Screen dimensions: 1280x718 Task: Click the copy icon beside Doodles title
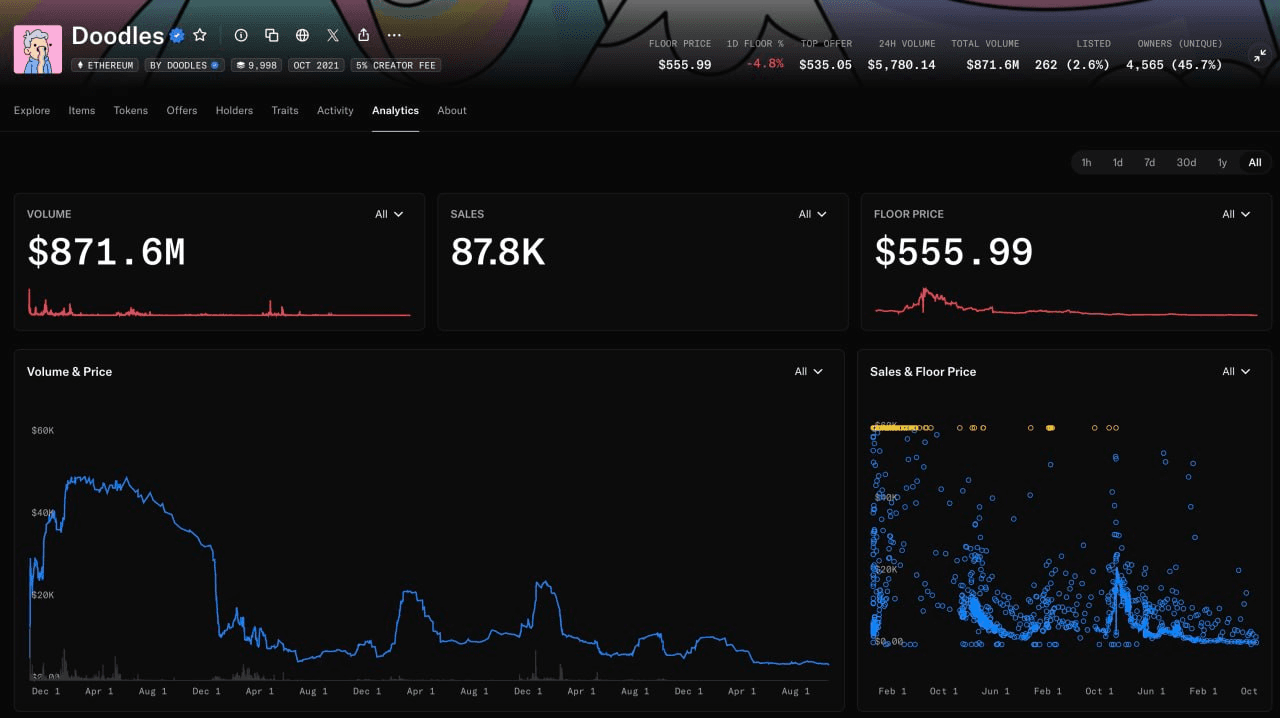[x=271, y=35]
